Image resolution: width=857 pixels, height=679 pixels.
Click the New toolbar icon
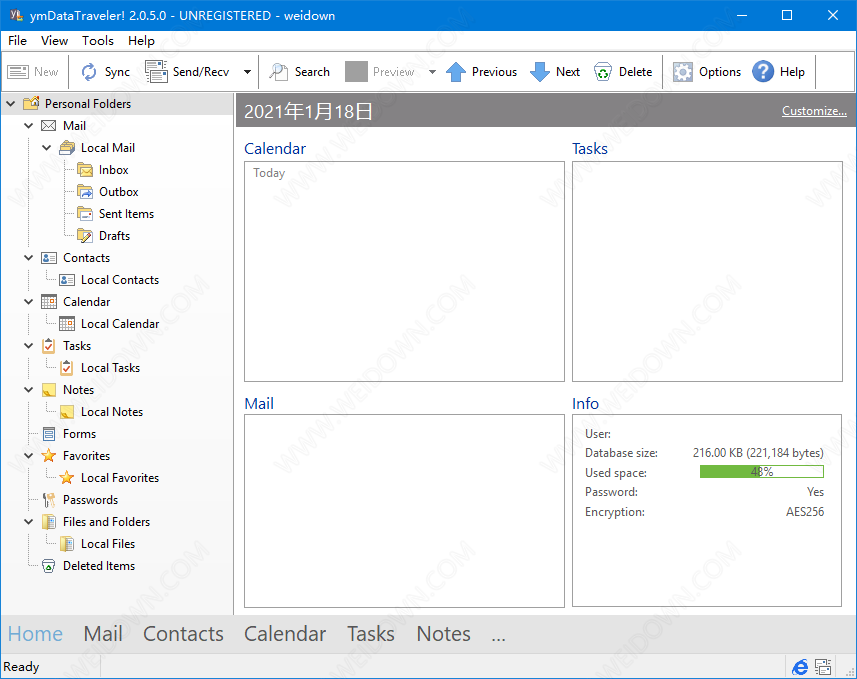click(17, 72)
